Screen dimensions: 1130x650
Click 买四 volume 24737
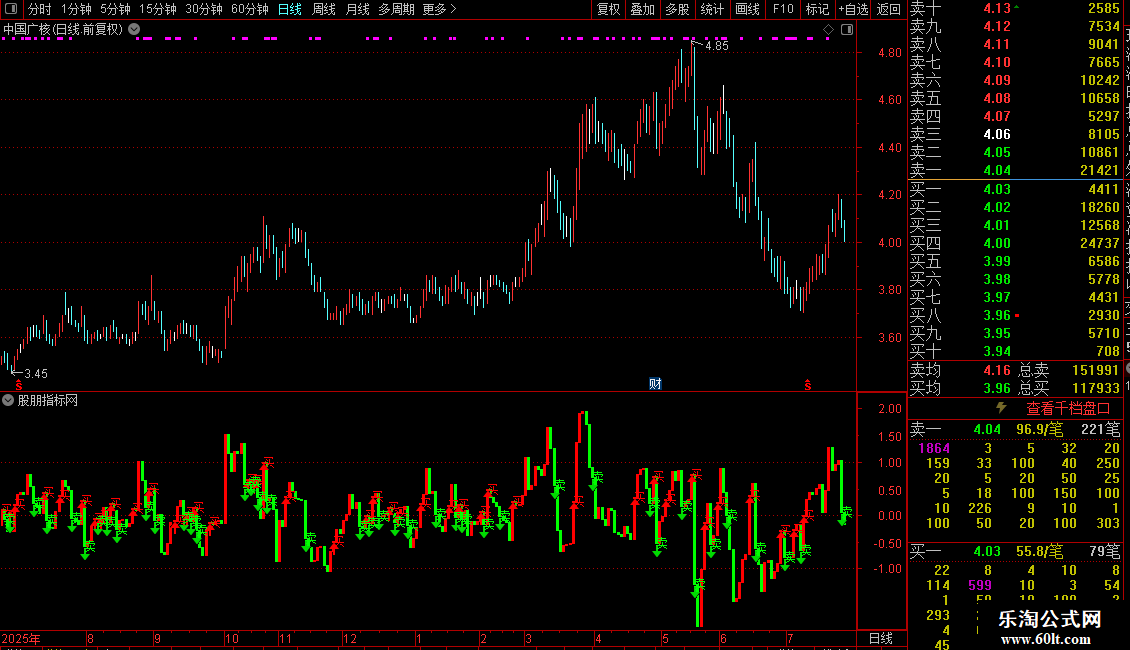click(x=1100, y=243)
